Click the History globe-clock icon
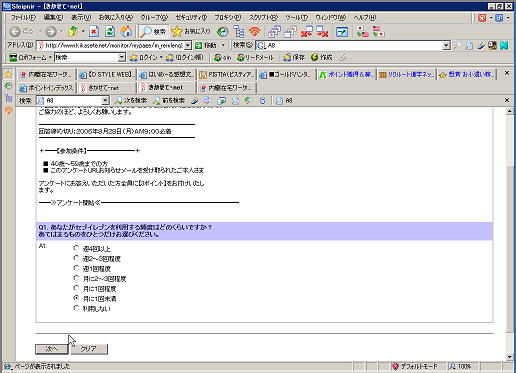Image resolution: width=516 pixels, height=373 pixels. (222, 32)
